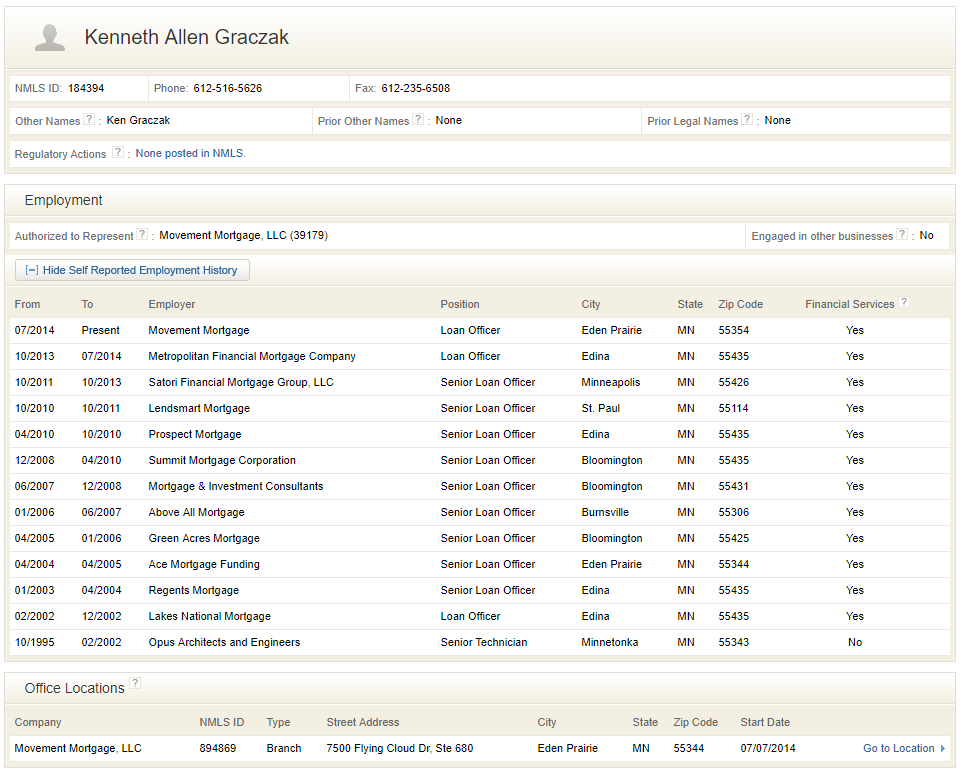The width and height of the screenshot is (962, 772).
Task: Select office NMLS ID 894869
Action: 218,748
